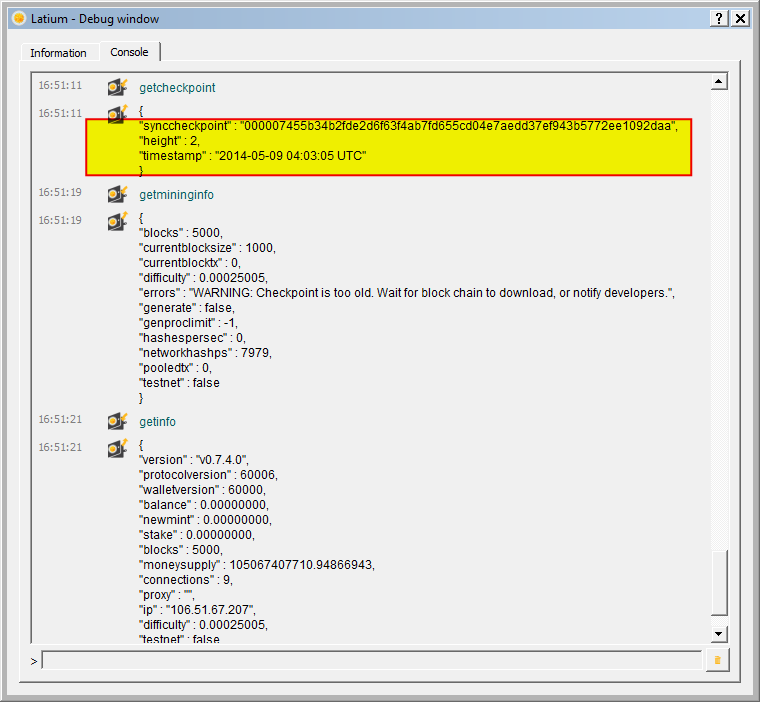Click the "networkhashps" : 7979 line

click(x=205, y=353)
